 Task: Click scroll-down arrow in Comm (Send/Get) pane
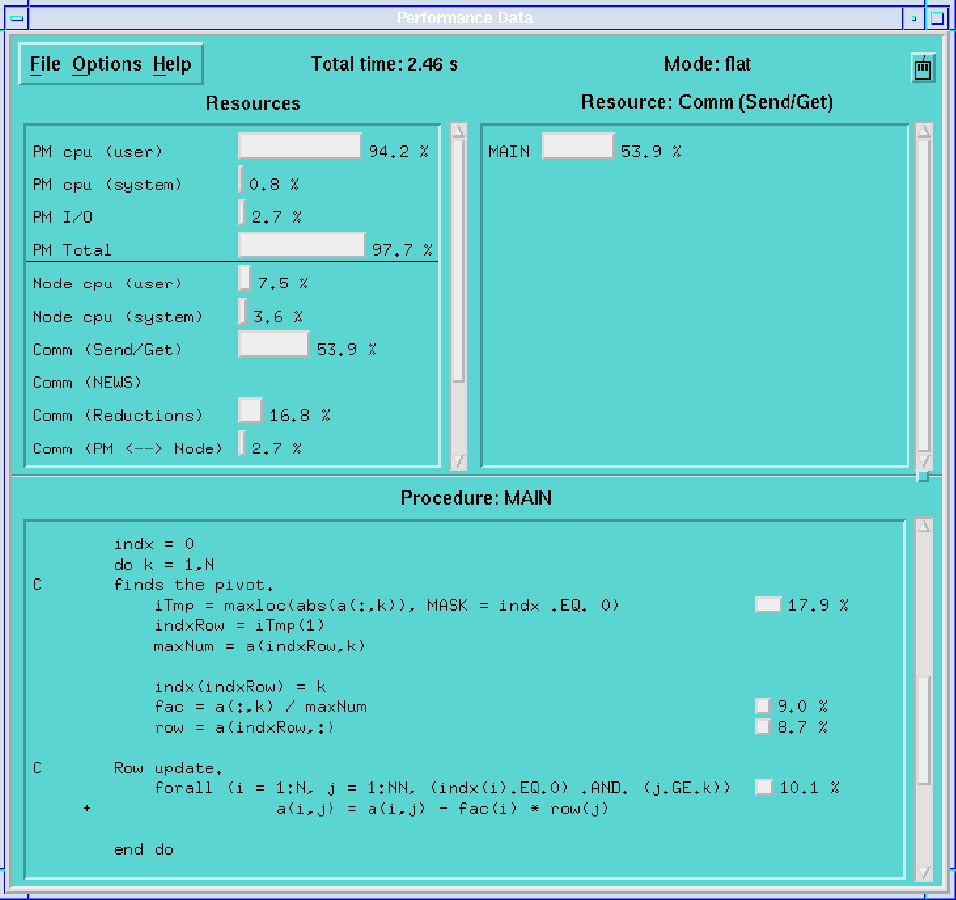(924, 461)
